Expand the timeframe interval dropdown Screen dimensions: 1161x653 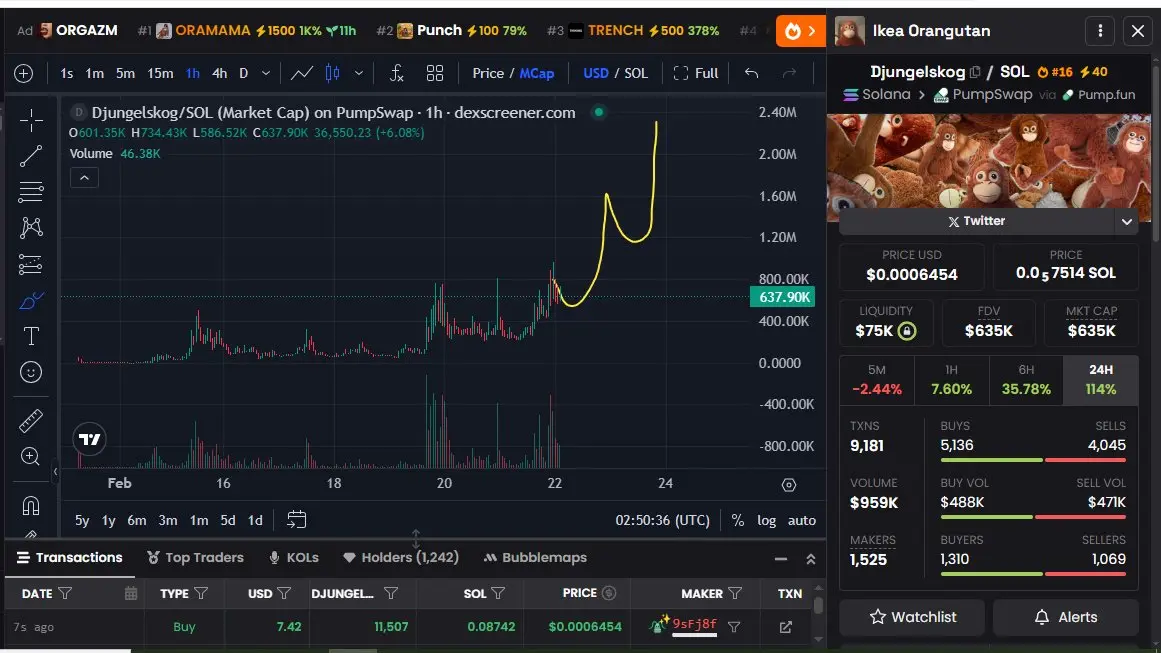coord(266,73)
